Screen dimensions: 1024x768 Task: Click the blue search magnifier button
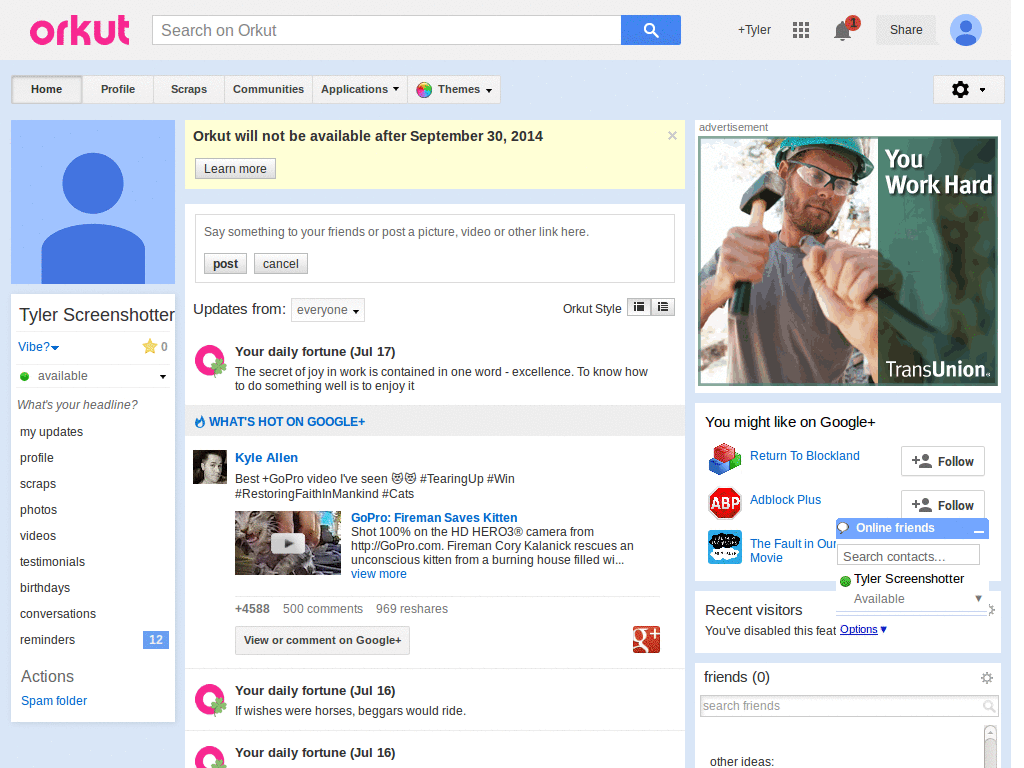(x=650, y=30)
